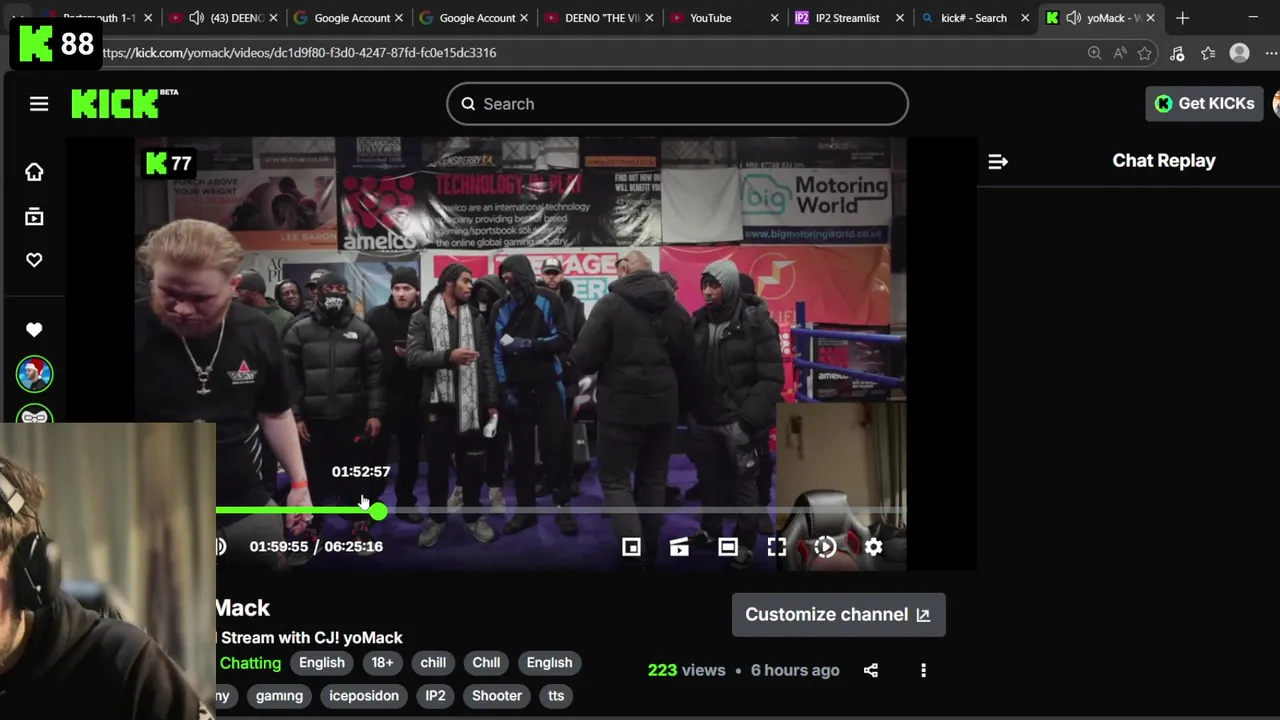This screenshot has width=1280, height=720.
Task: Switch to the DEENO "THE VI browser tab
Action: tap(600, 18)
